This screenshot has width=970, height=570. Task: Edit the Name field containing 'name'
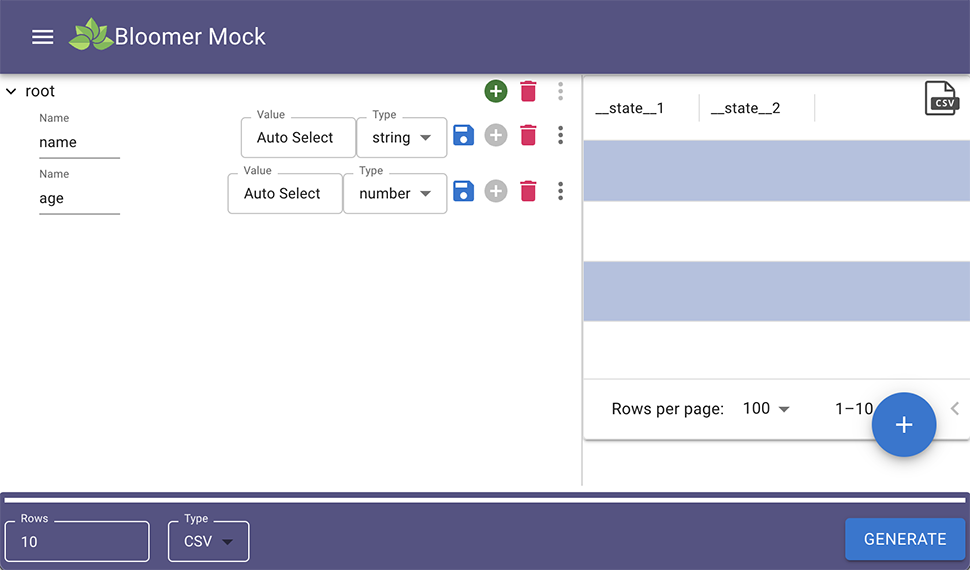pyautogui.click(x=79, y=142)
